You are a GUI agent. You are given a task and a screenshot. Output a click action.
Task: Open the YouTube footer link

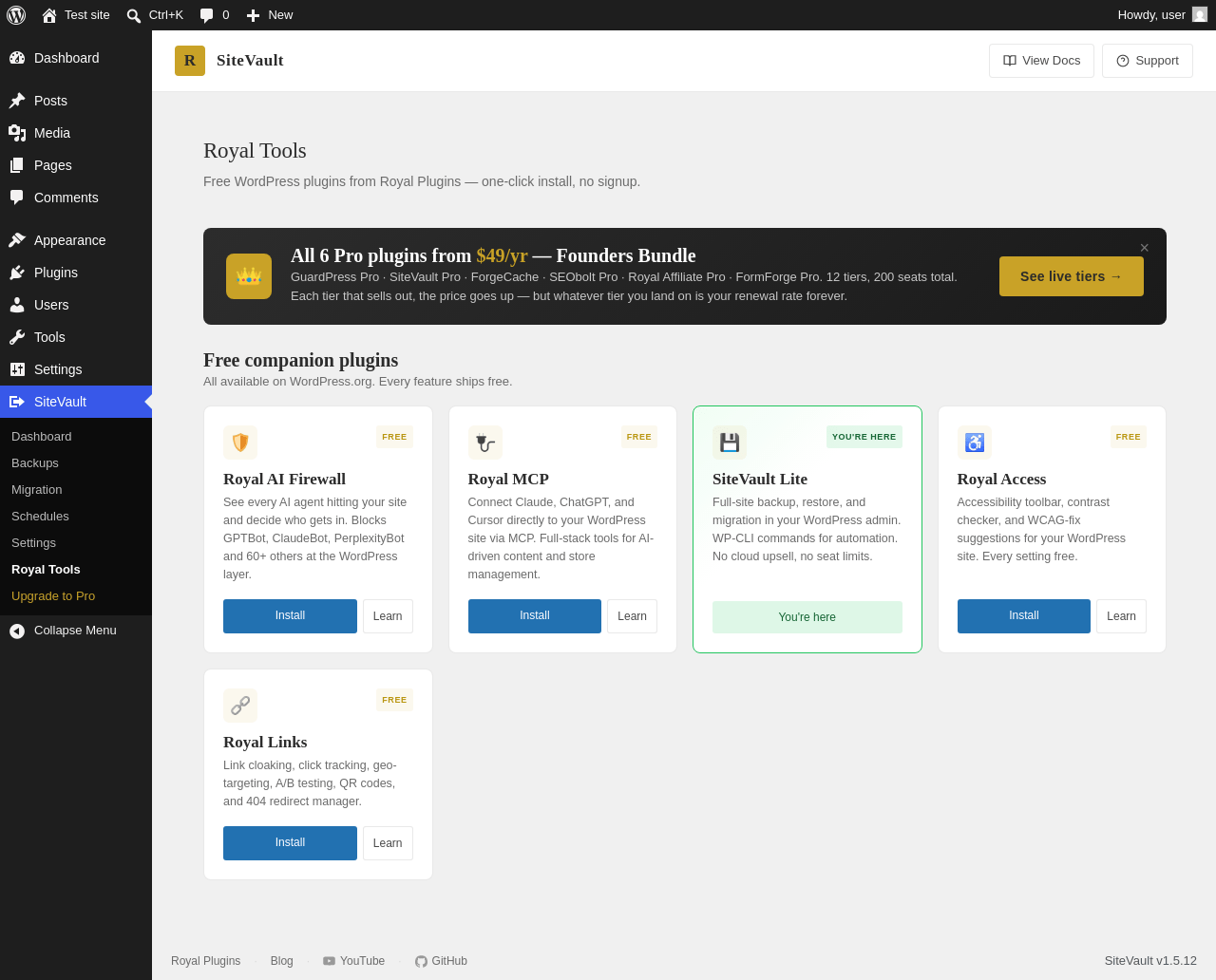click(x=354, y=961)
